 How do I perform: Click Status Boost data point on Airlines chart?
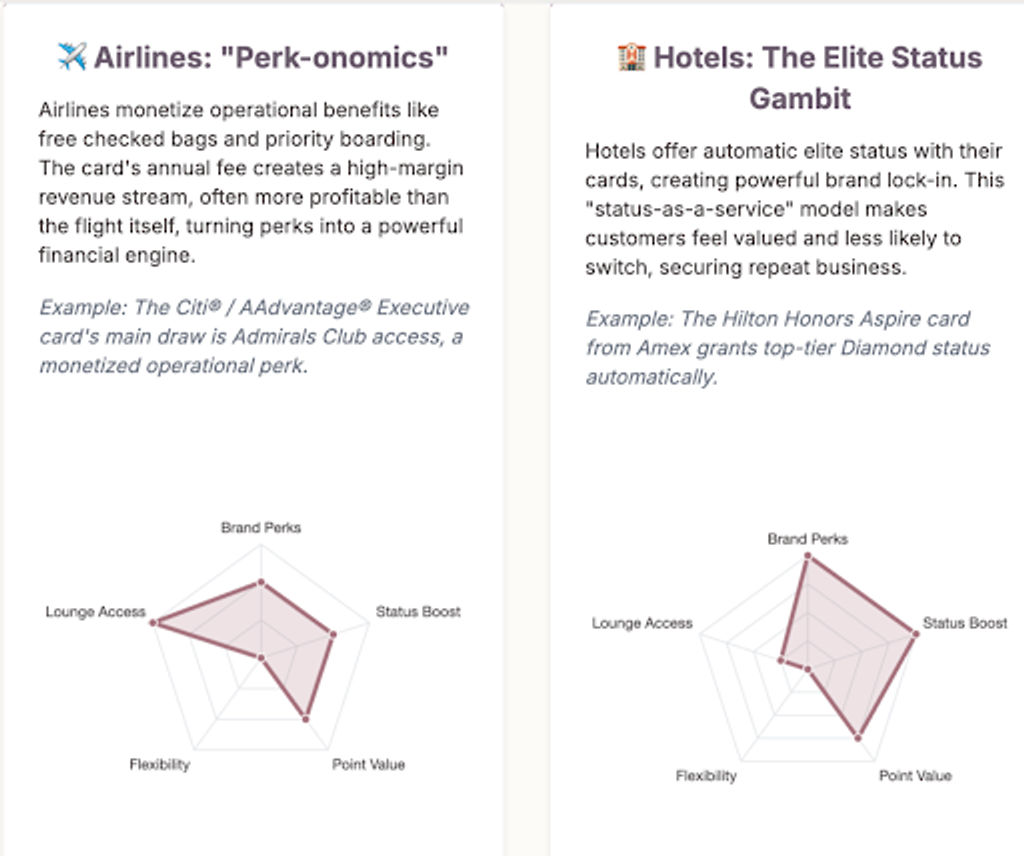[333, 634]
